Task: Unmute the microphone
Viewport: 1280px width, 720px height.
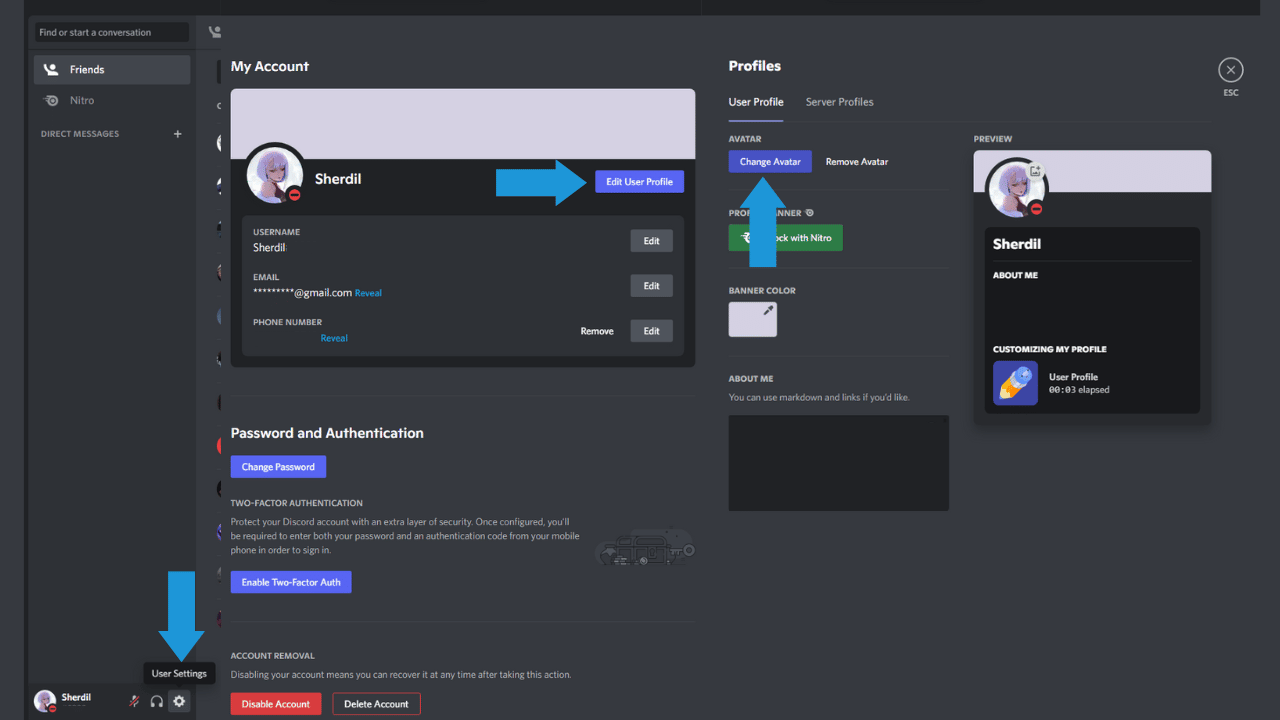Action: [133, 701]
